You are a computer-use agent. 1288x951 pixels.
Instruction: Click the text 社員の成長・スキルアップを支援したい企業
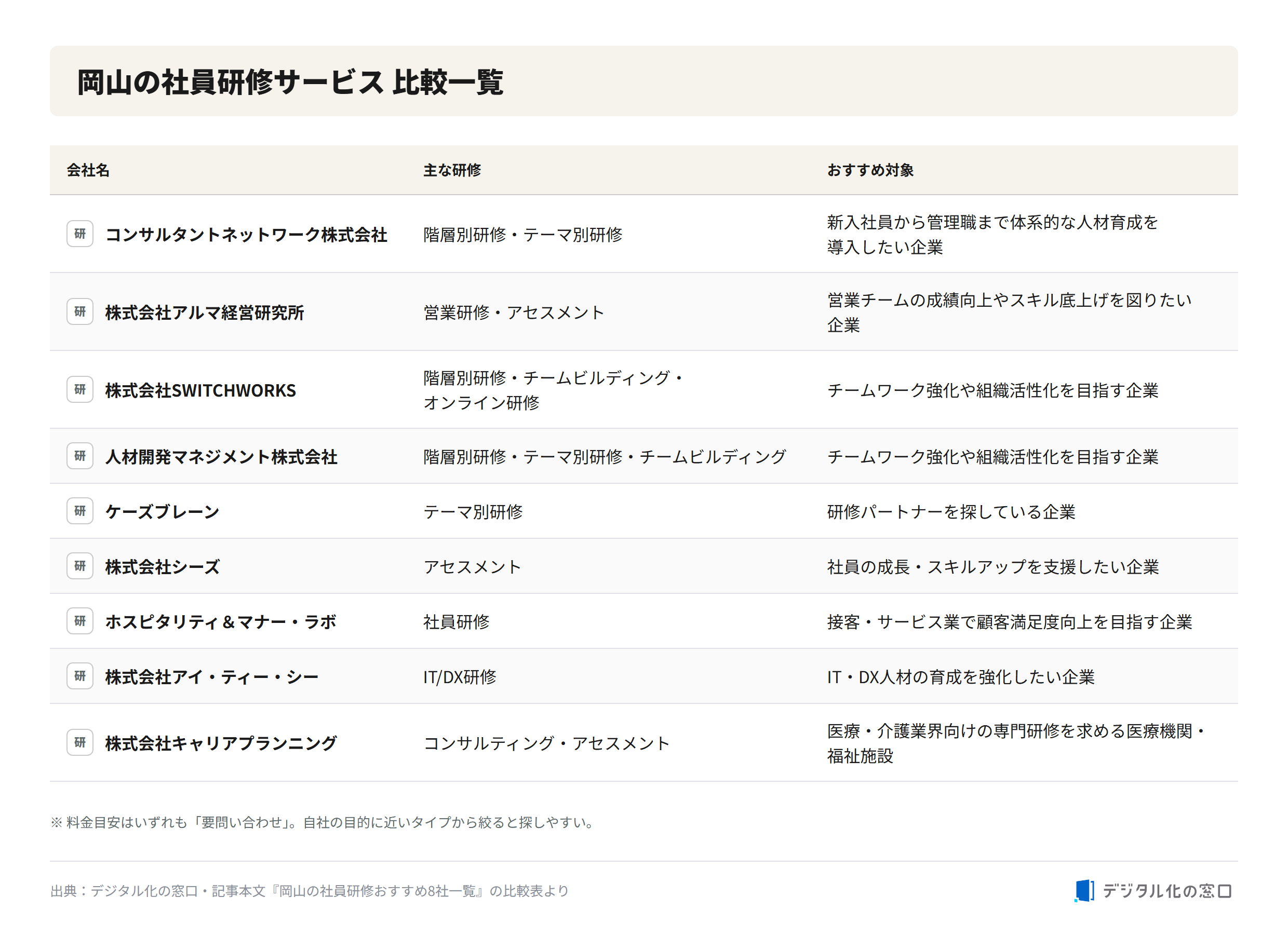pos(993,567)
